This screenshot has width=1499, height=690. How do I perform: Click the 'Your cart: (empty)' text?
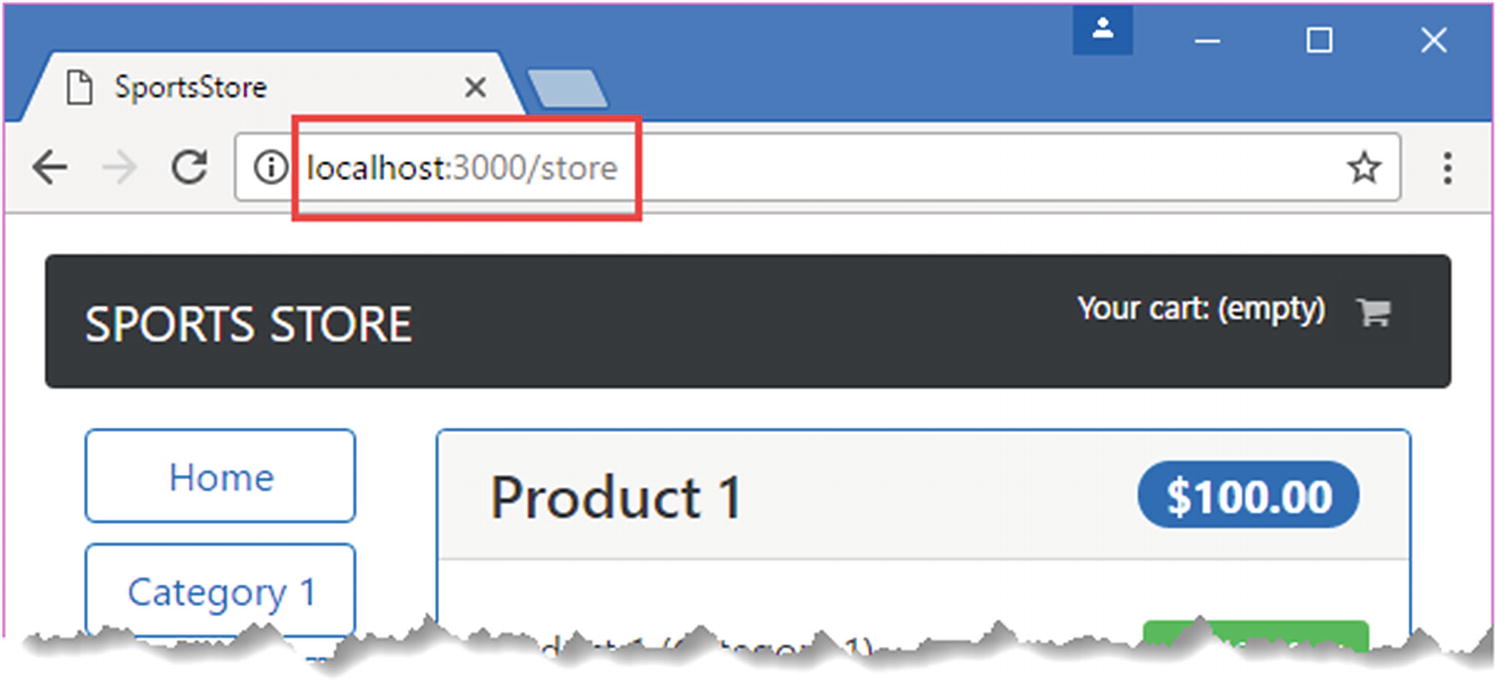pos(1201,310)
